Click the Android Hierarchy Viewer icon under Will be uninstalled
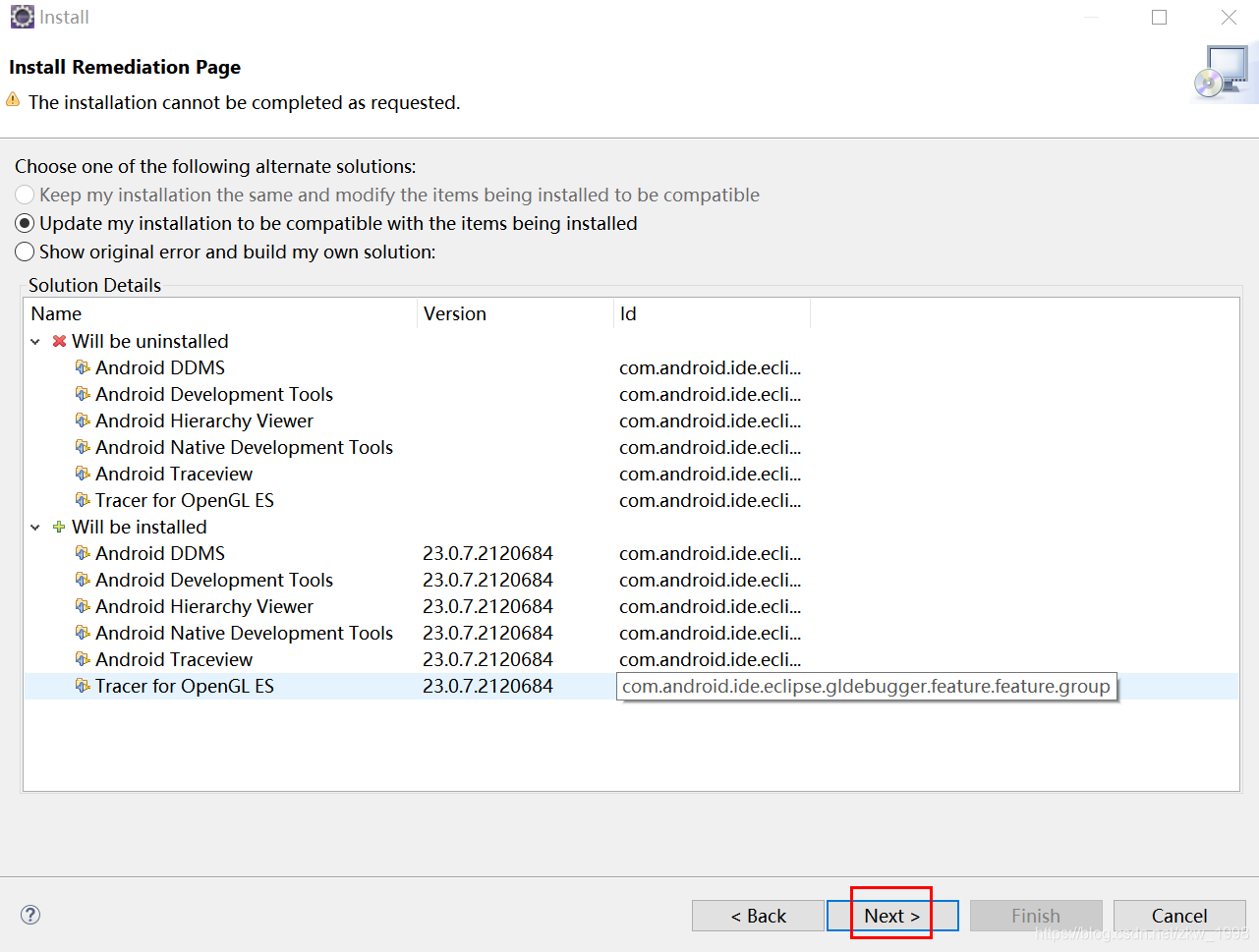Image resolution: width=1259 pixels, height=952 pixels. pos(83,420)
